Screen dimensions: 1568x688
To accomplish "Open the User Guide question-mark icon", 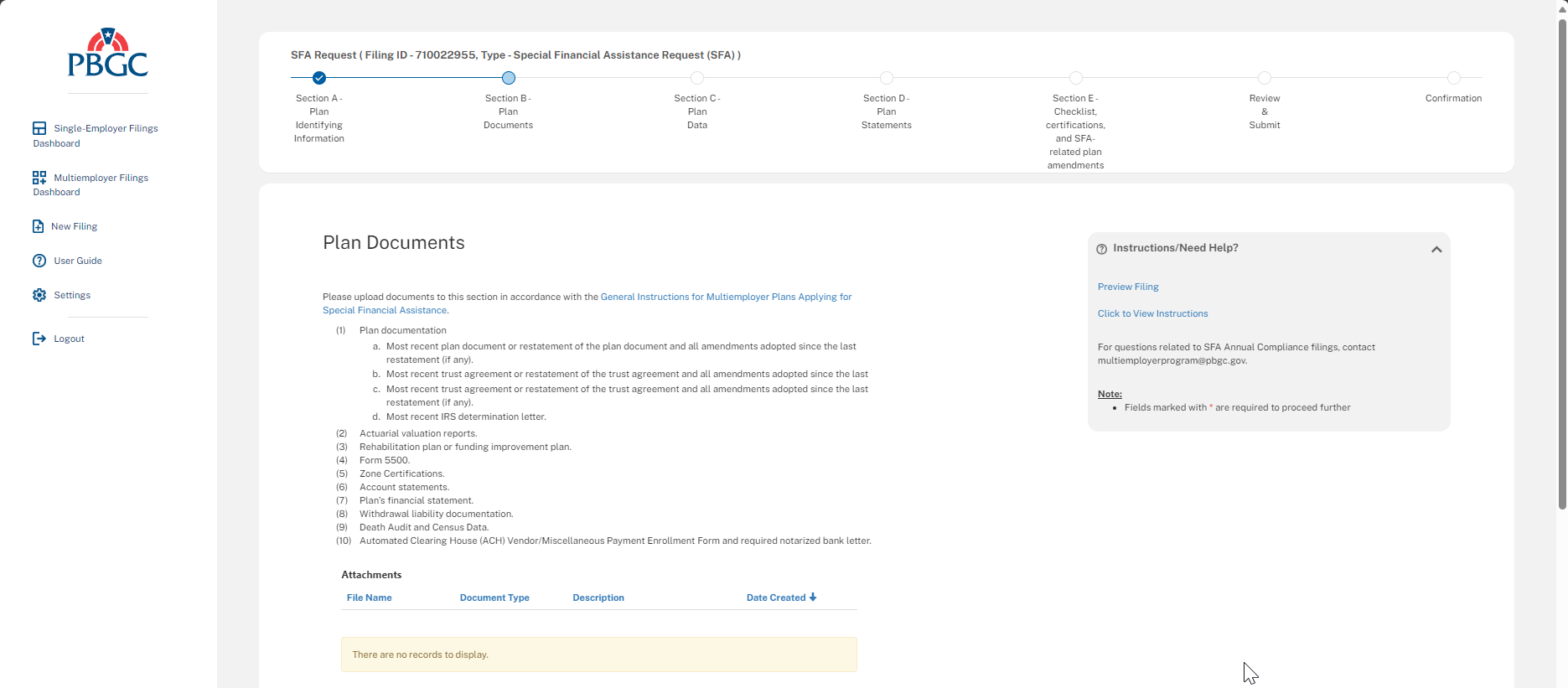I will click(x=39, y=261).
